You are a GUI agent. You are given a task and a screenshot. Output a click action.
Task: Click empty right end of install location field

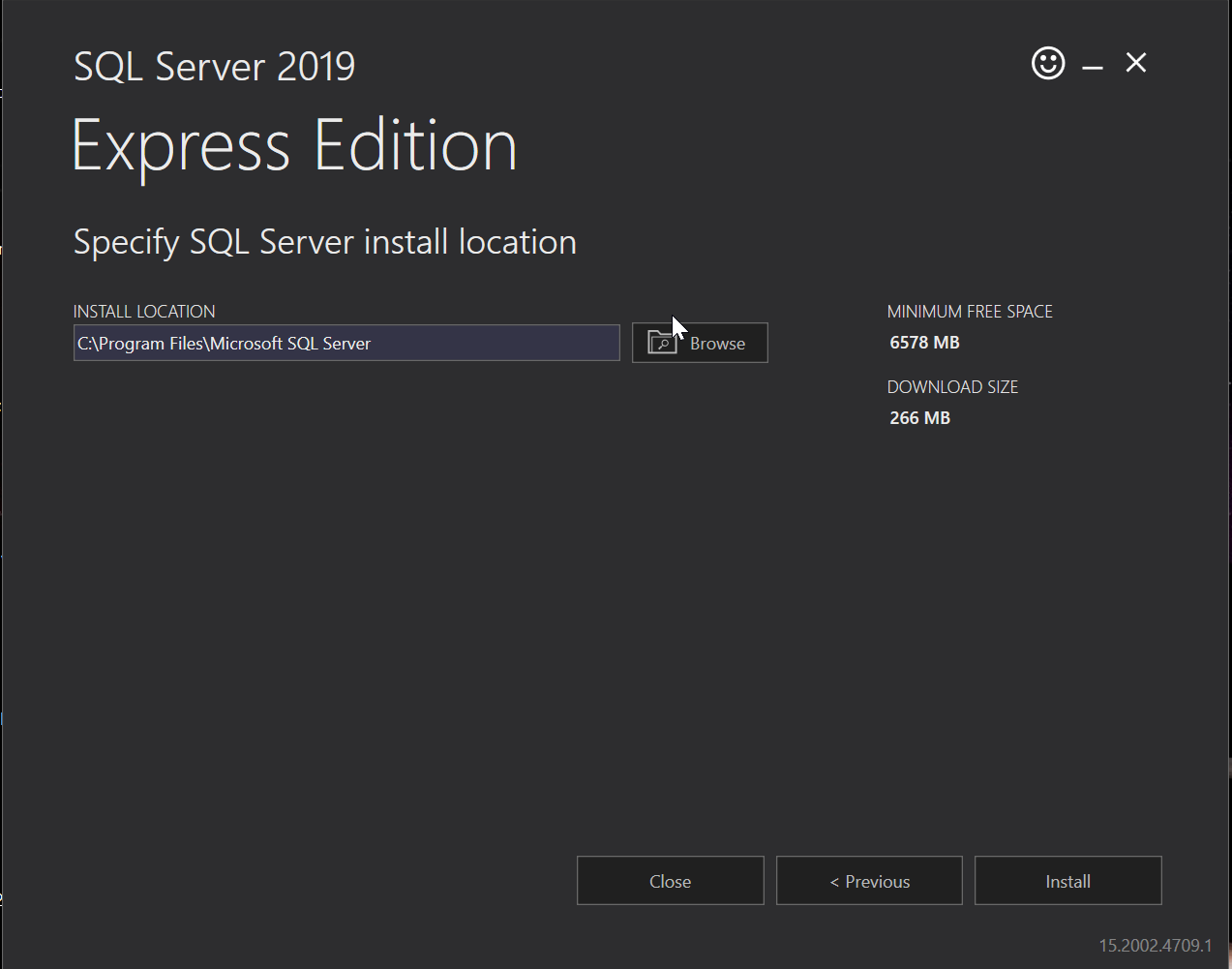tap(542, 344)
